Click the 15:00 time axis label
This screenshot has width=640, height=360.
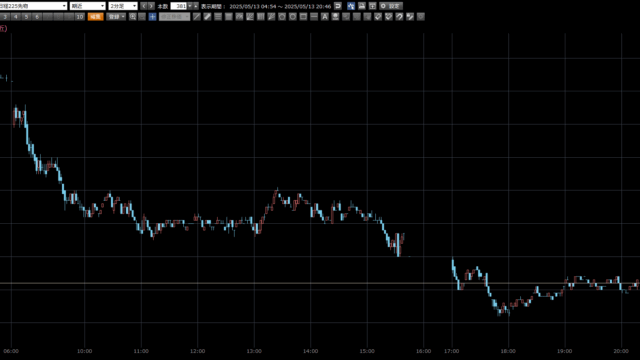367,351
